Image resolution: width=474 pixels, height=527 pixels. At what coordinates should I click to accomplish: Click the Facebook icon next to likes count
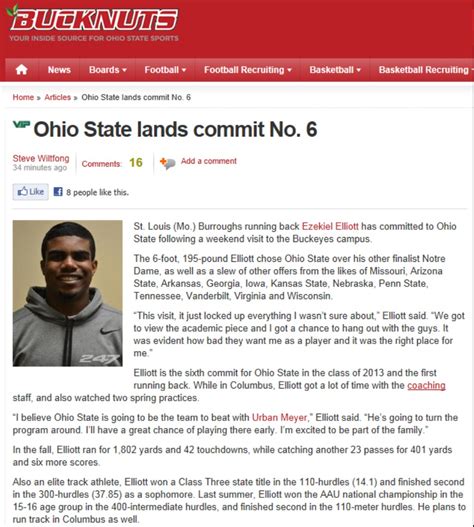point(58,192)
